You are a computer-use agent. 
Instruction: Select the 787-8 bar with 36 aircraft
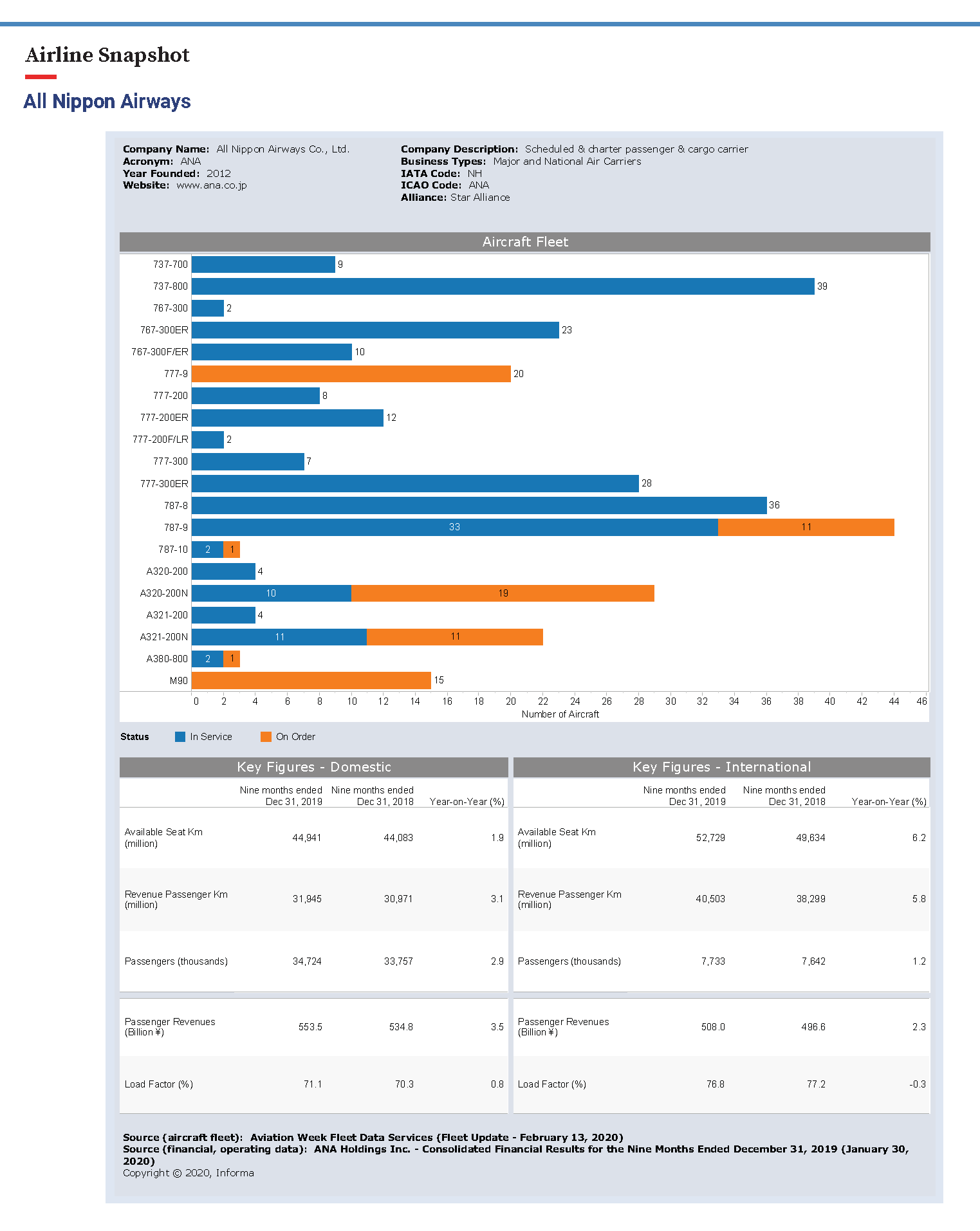point(479,506)
